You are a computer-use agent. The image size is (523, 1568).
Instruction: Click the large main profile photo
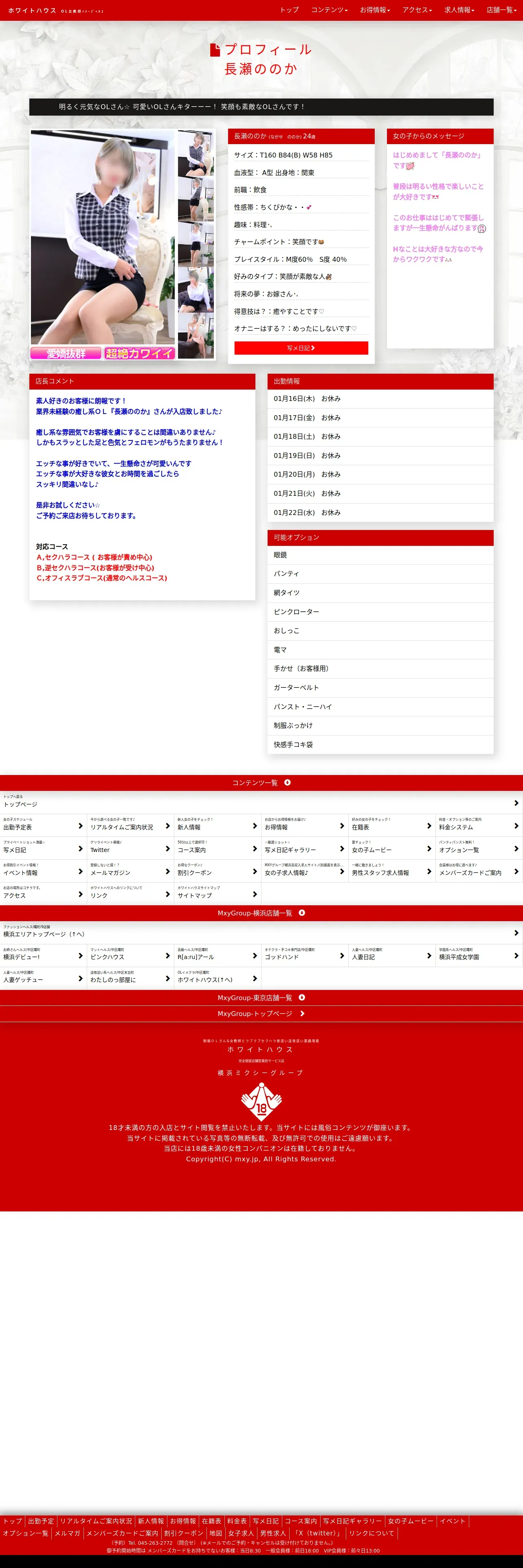[x=103, y=237]
